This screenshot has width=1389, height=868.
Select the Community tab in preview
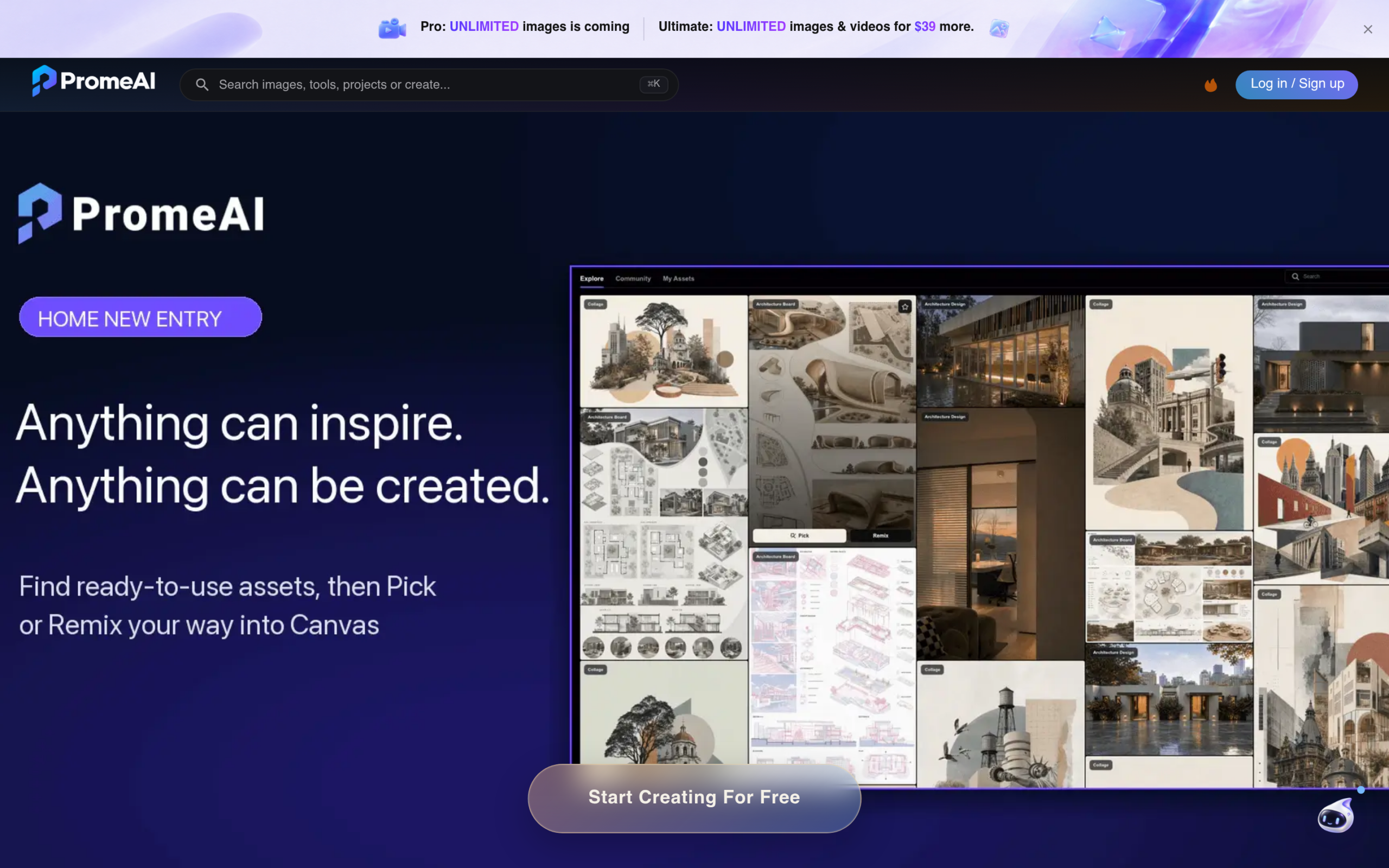(x=633, y=278)
